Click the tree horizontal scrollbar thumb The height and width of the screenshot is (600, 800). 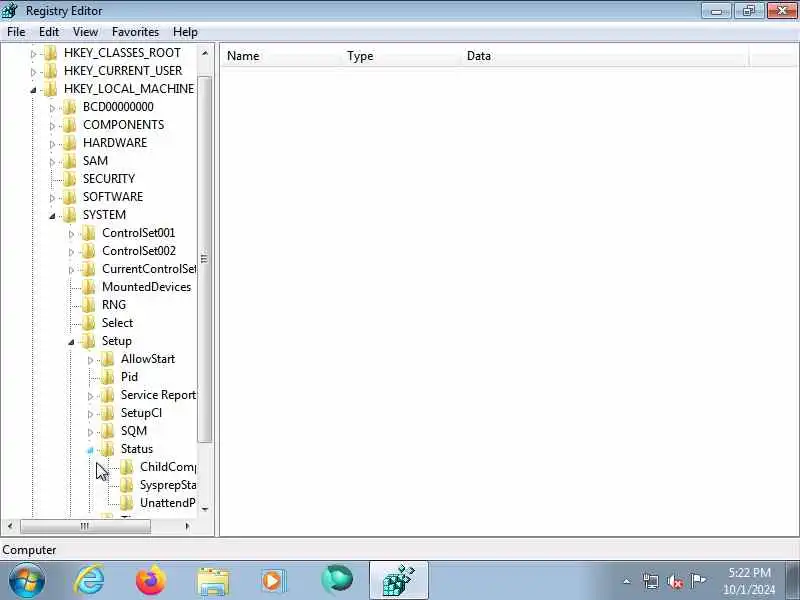pyautogui.click(x=85, y=526)
